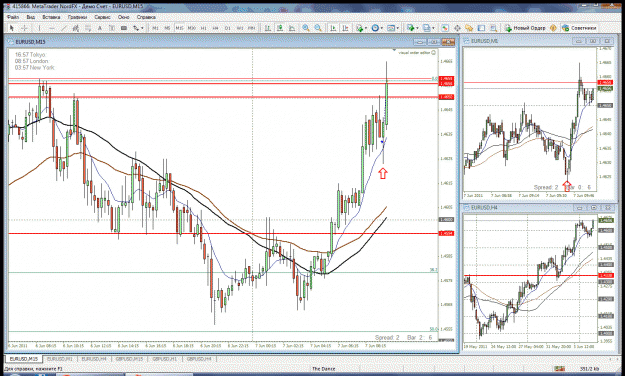Open the Вставка menu
The image size is (625, 376).
(51, 17)
